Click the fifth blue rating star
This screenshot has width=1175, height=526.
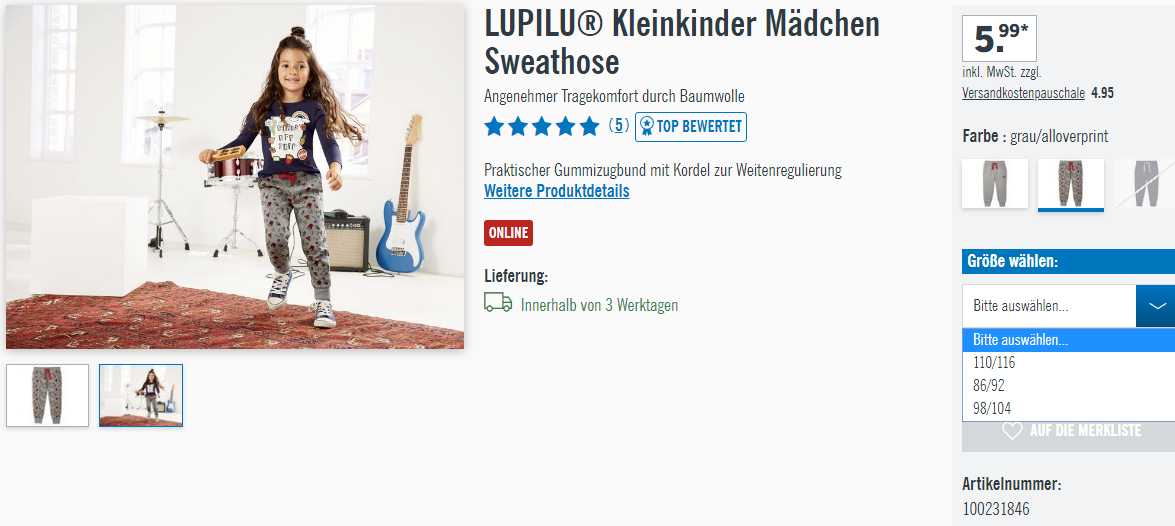(x=590, y=126)
